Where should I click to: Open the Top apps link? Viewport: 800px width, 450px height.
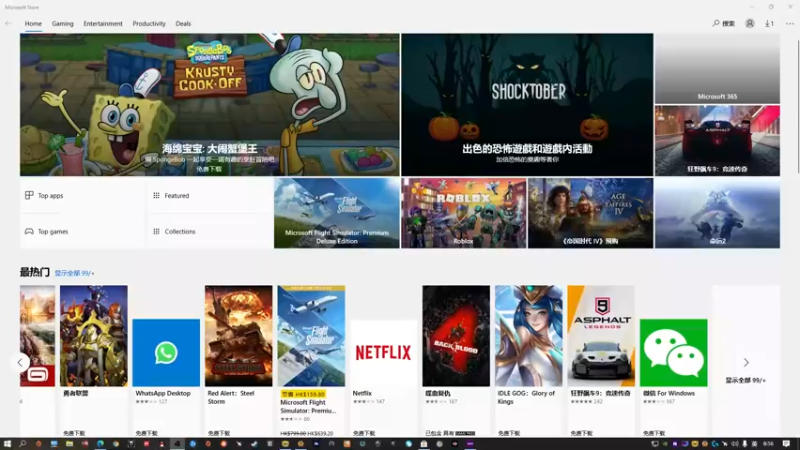click(51, 195)
